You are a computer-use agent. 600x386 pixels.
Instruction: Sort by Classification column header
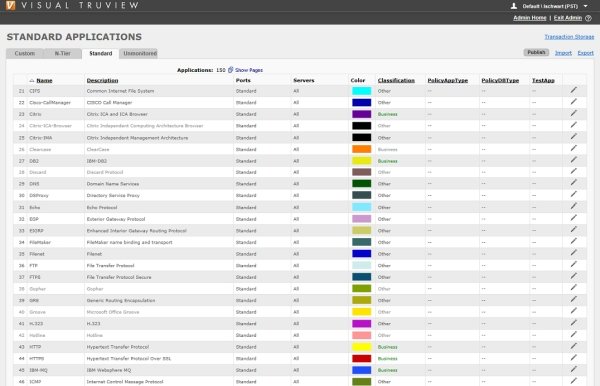[x=396, y=80]
